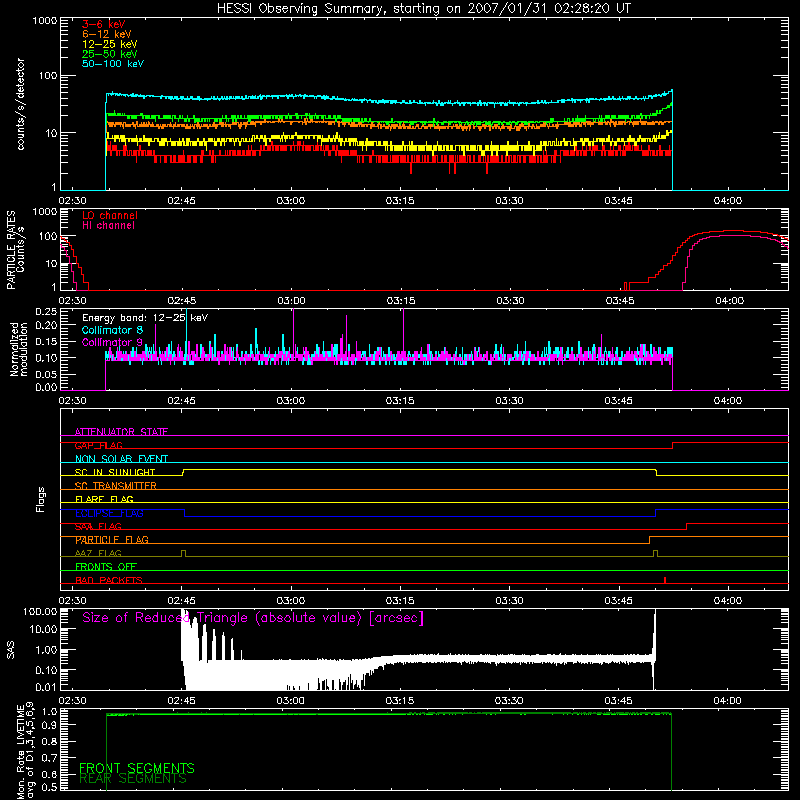Screen dimensions: 800x800
Task: Click the 100.00 value on the SAS axis
Action: 41,612
